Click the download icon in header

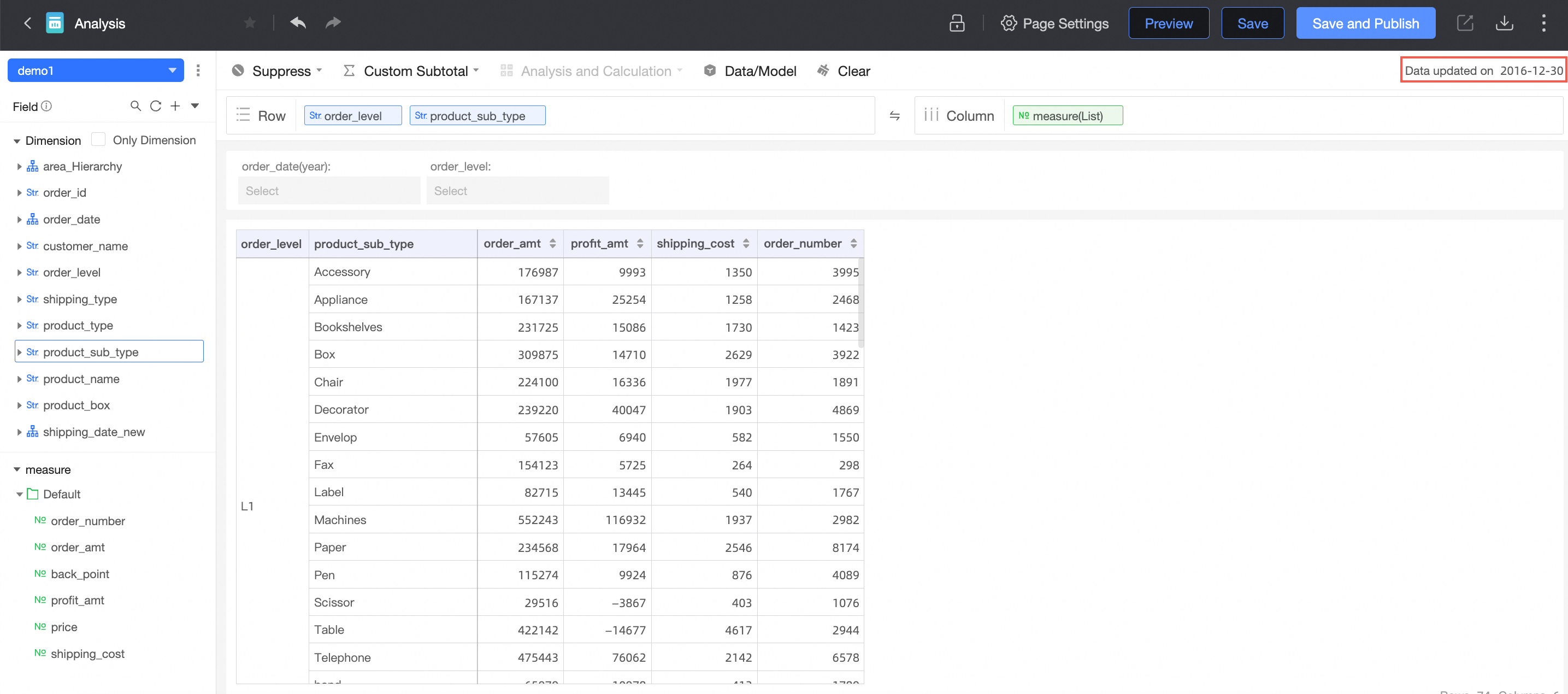(x=1504, y=23)
